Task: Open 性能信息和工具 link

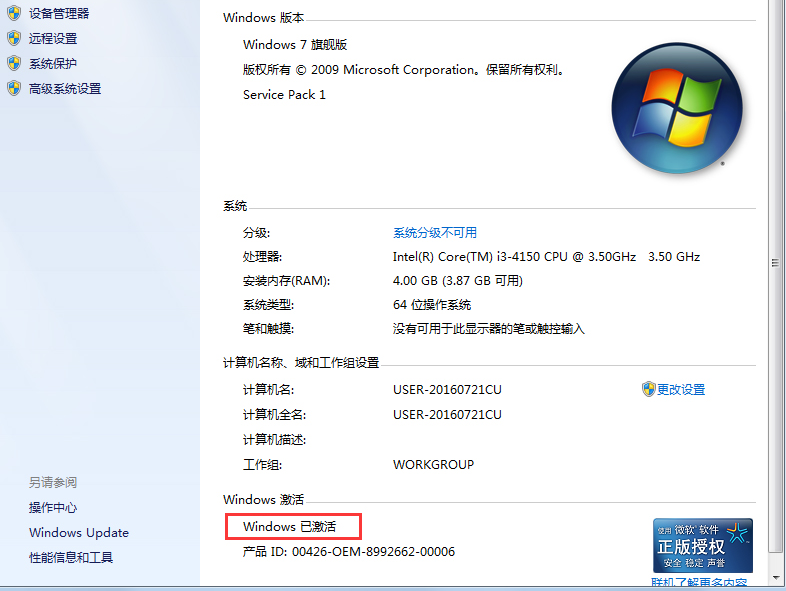Action: pos(71,557)
